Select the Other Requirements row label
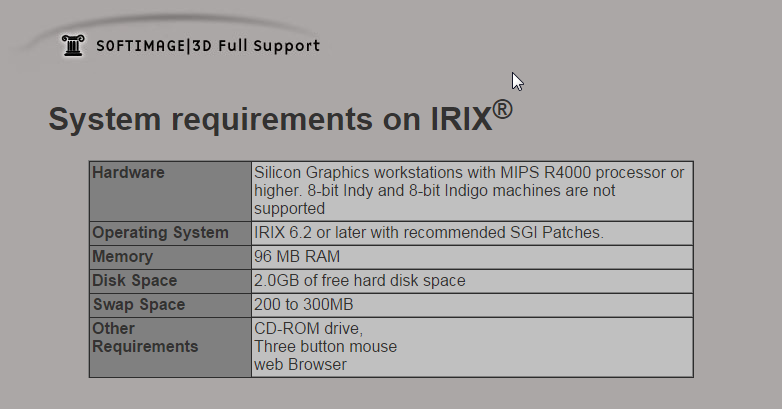Image resolution: width=782 pixels, height=409 pixels. click(145, 338)
